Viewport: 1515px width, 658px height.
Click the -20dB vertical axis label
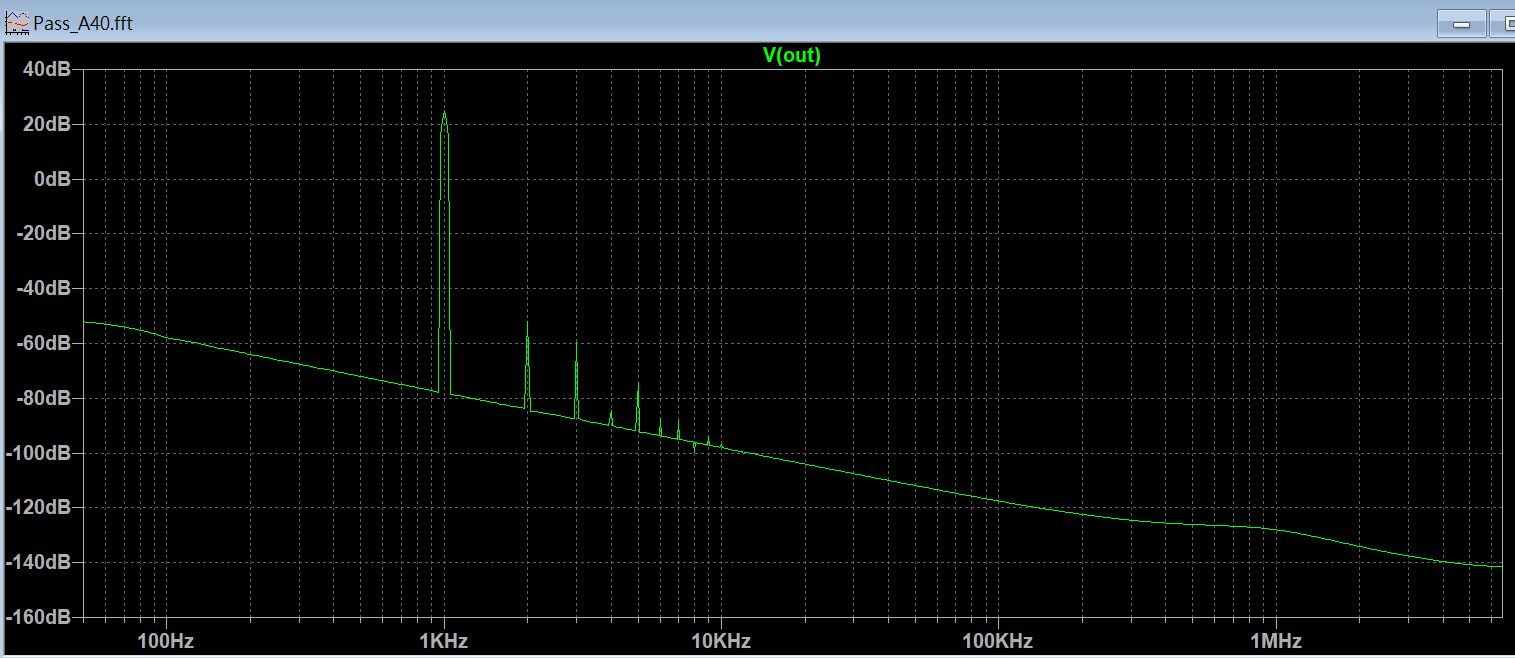42,234
